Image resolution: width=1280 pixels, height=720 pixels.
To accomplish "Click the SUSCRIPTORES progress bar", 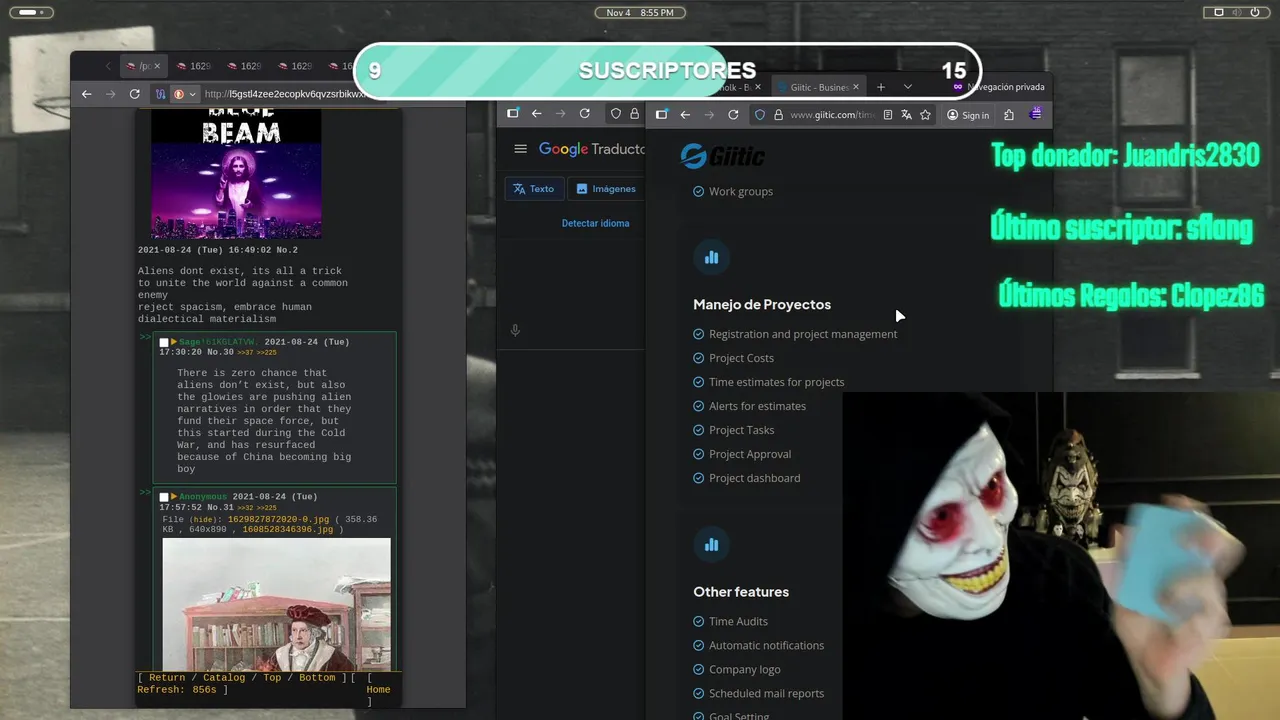I will coord(667,71).
